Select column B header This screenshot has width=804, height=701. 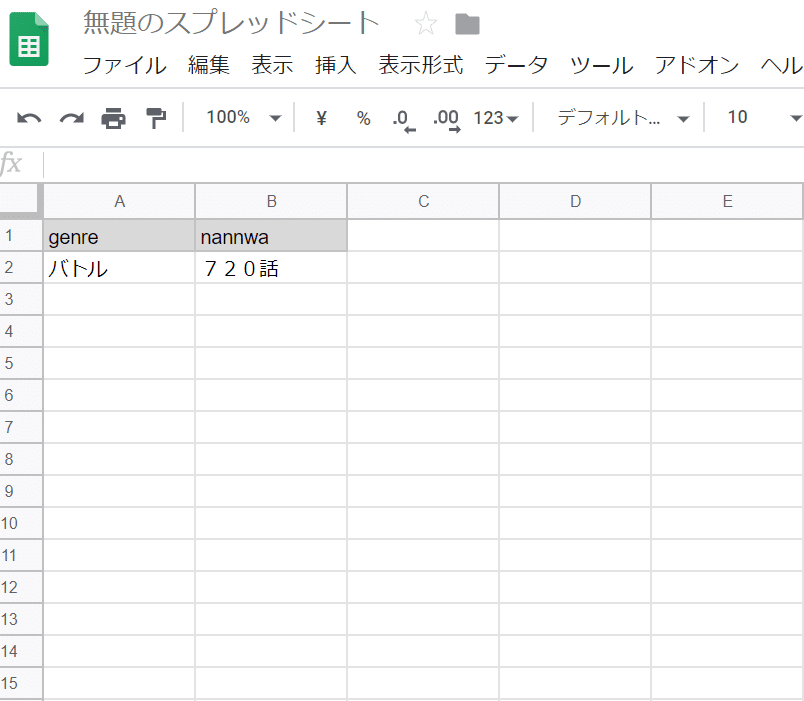point(271,202)
